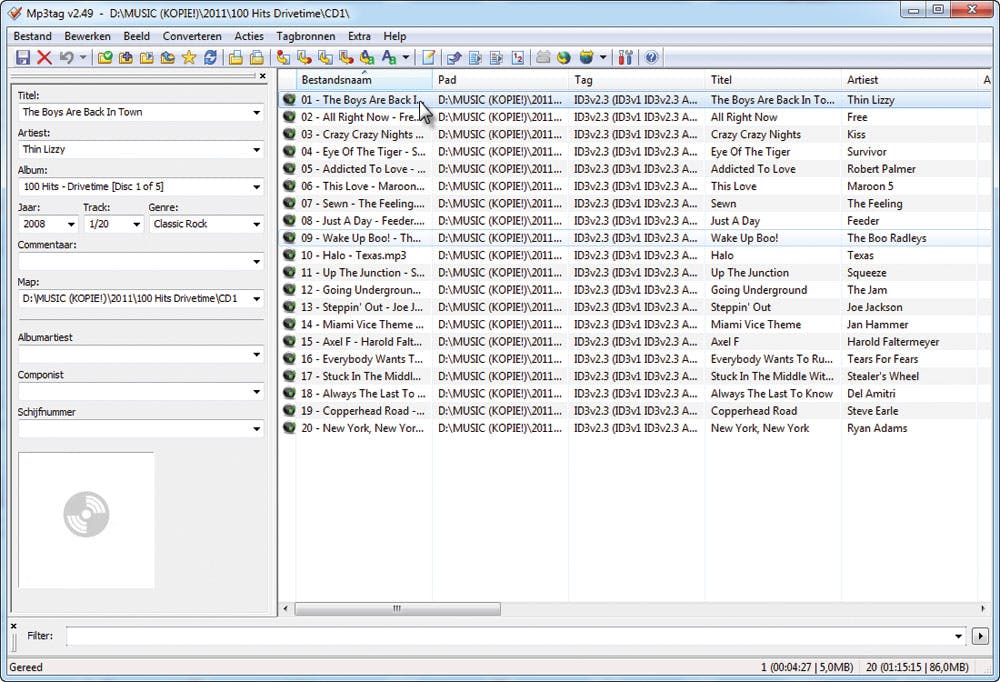Viewport: 1000px width, 682px height.
Task: Open the Tag sources dropdown arrow
Action: coord(603,57)
